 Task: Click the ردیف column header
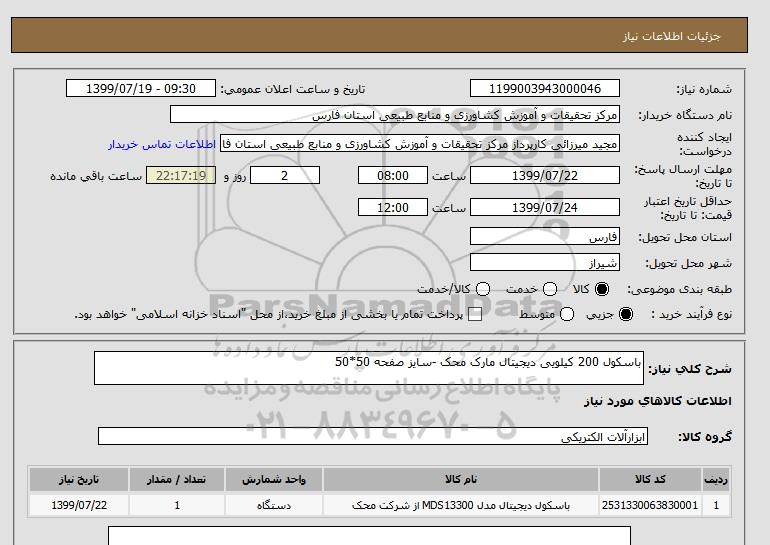click(715, 480)
